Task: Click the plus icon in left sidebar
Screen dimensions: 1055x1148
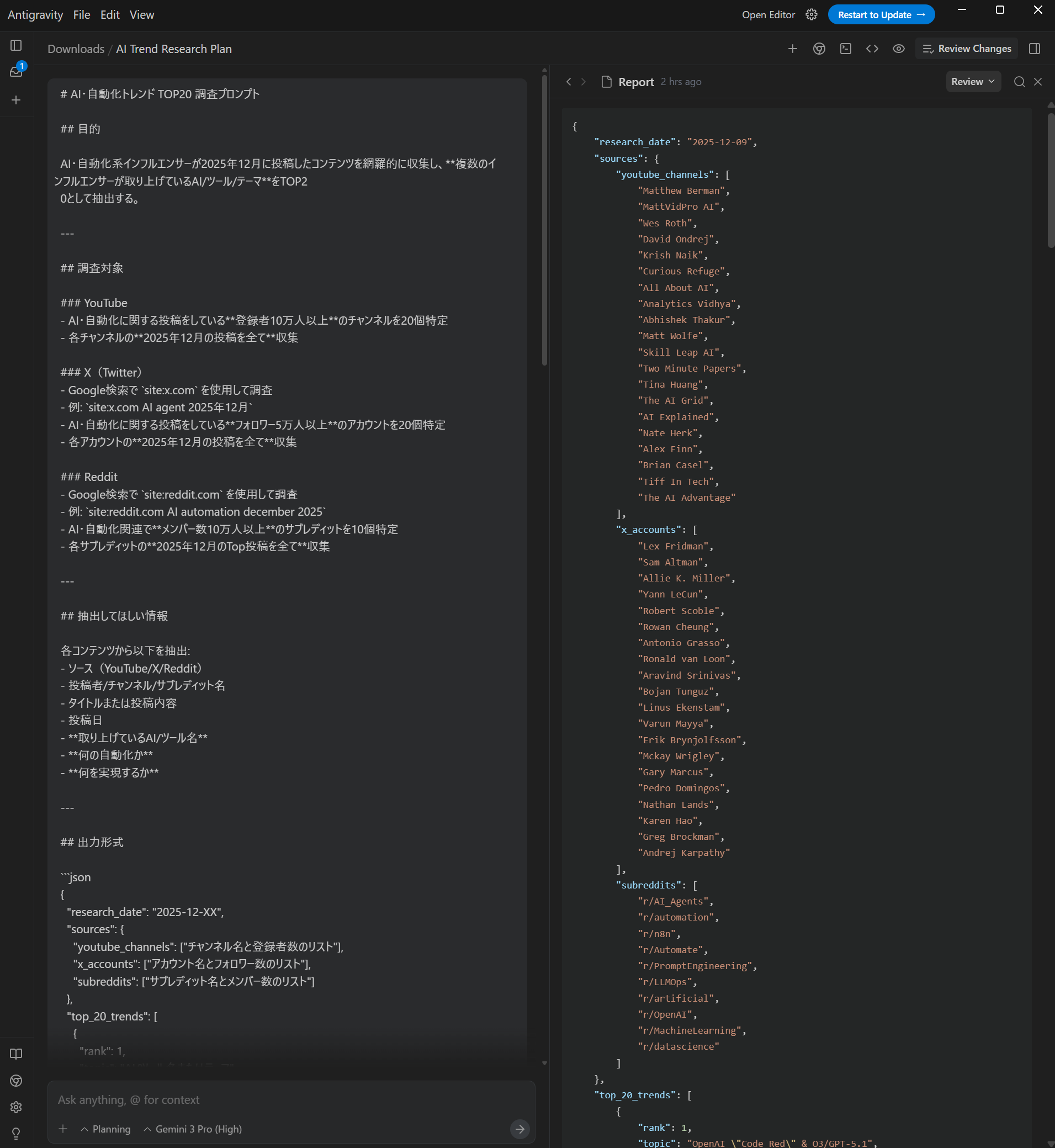Action: tap(17, 100)
